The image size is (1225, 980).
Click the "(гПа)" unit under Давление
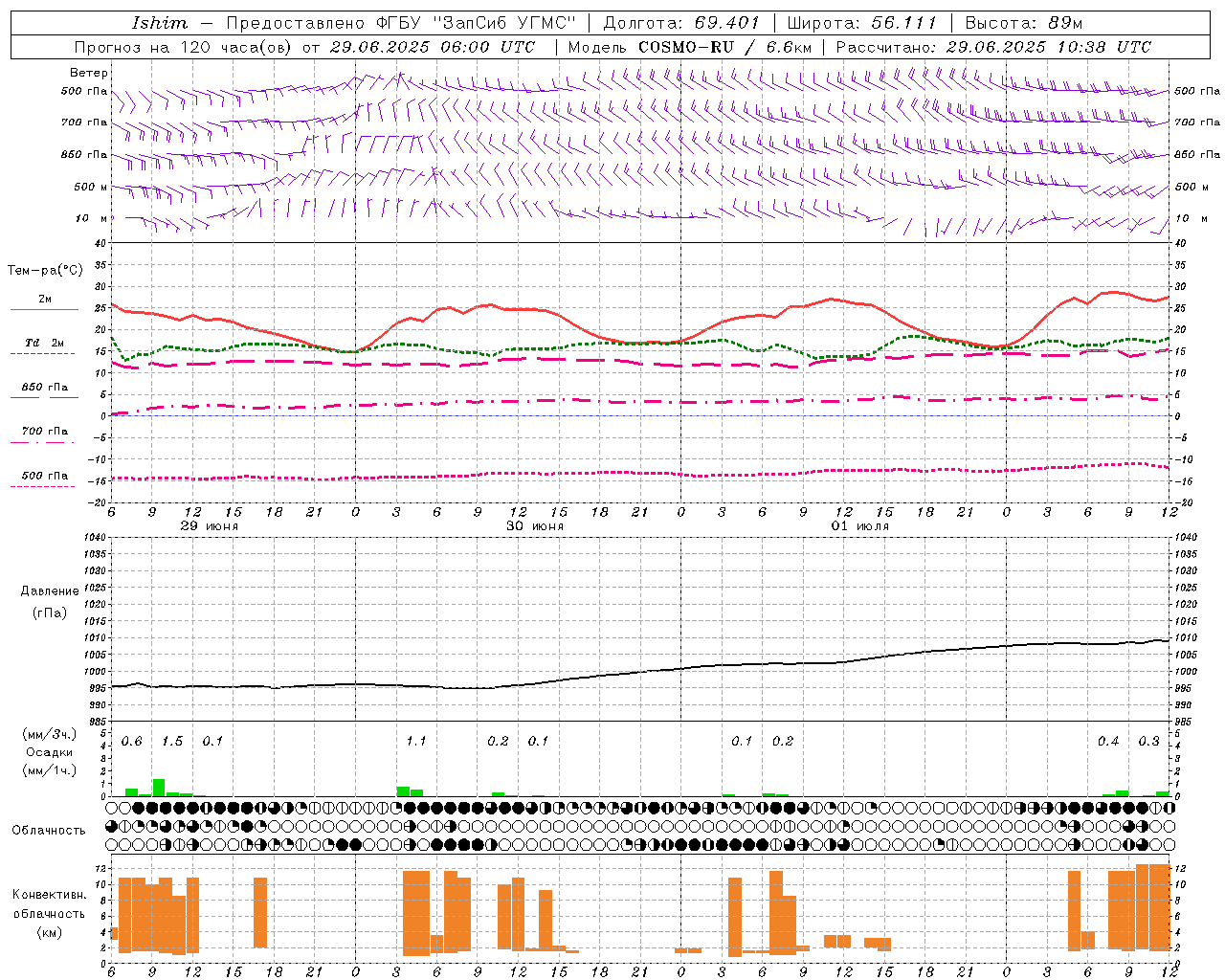coord(50,613)
